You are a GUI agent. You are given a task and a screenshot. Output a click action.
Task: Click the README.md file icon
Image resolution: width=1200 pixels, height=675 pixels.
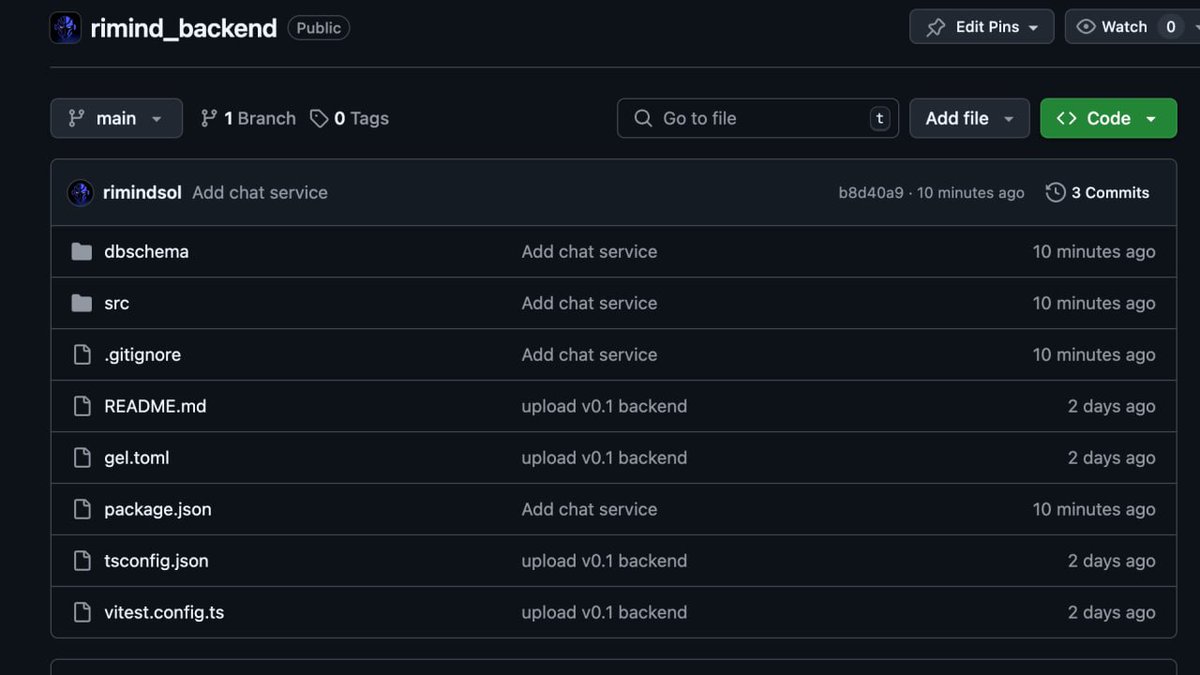82,406
